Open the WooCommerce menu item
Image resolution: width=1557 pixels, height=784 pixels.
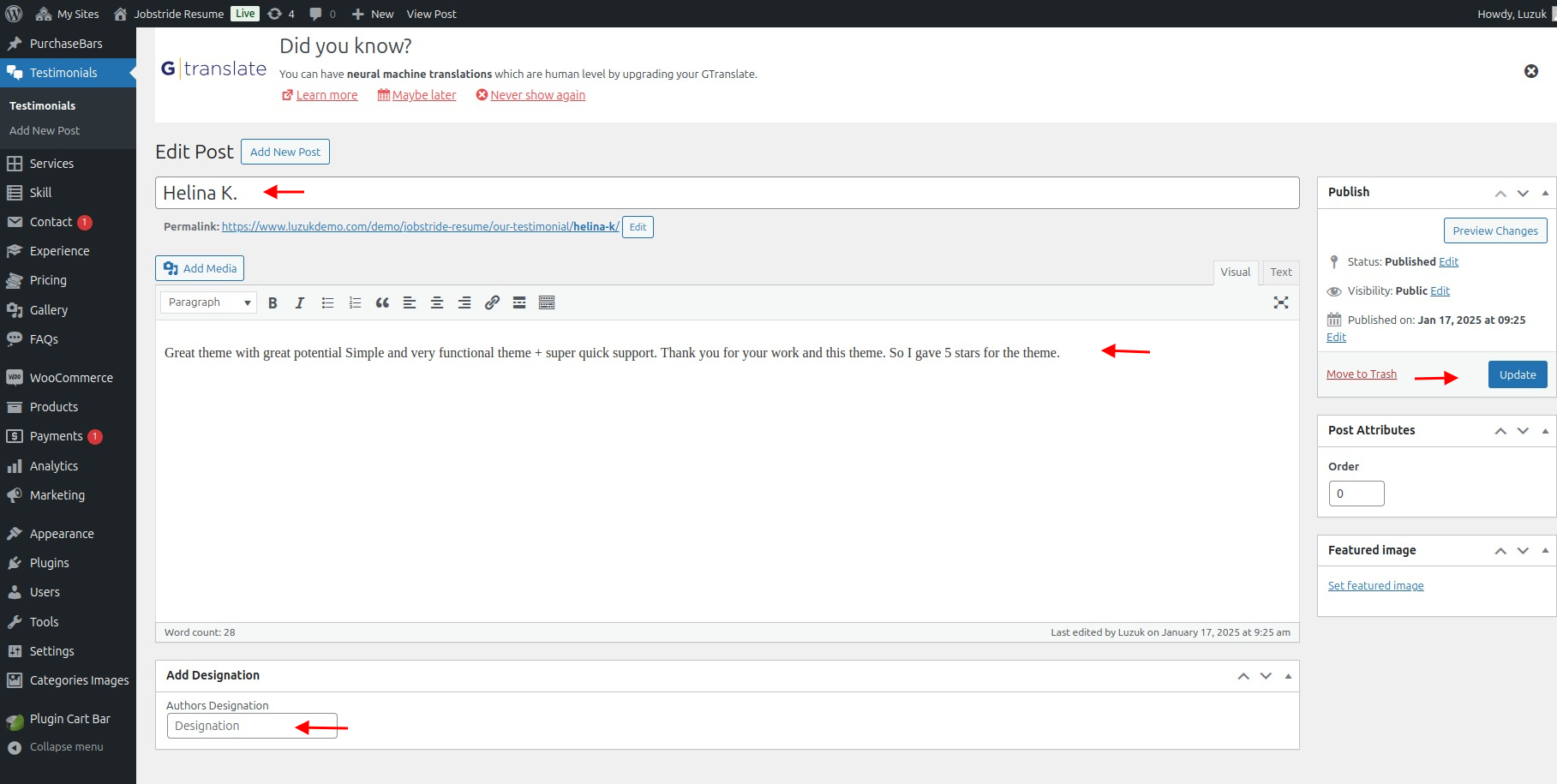[x=71, y=378]
